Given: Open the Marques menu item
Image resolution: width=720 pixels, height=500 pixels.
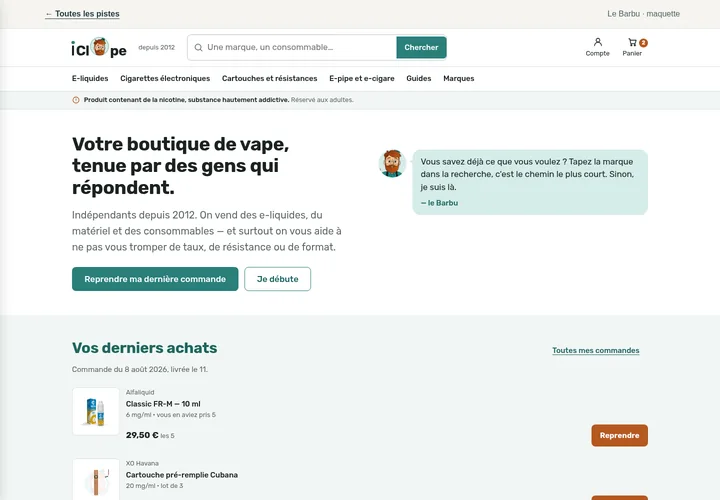Looking at the screenshot, I should [x=459, y=79].
